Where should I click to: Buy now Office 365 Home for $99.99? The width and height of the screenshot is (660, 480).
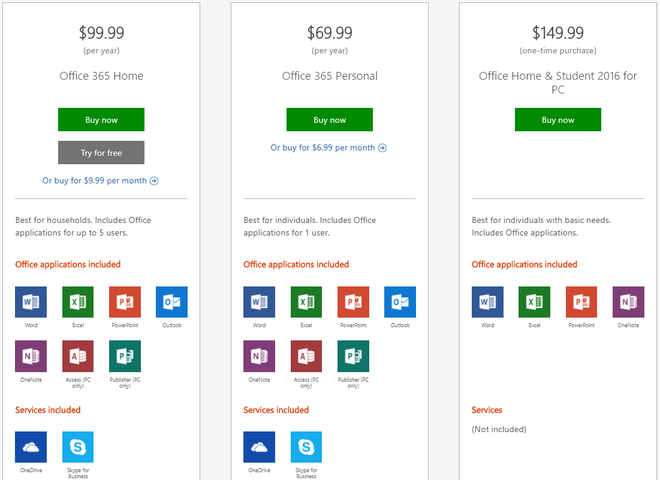click(x=101, y=120)
